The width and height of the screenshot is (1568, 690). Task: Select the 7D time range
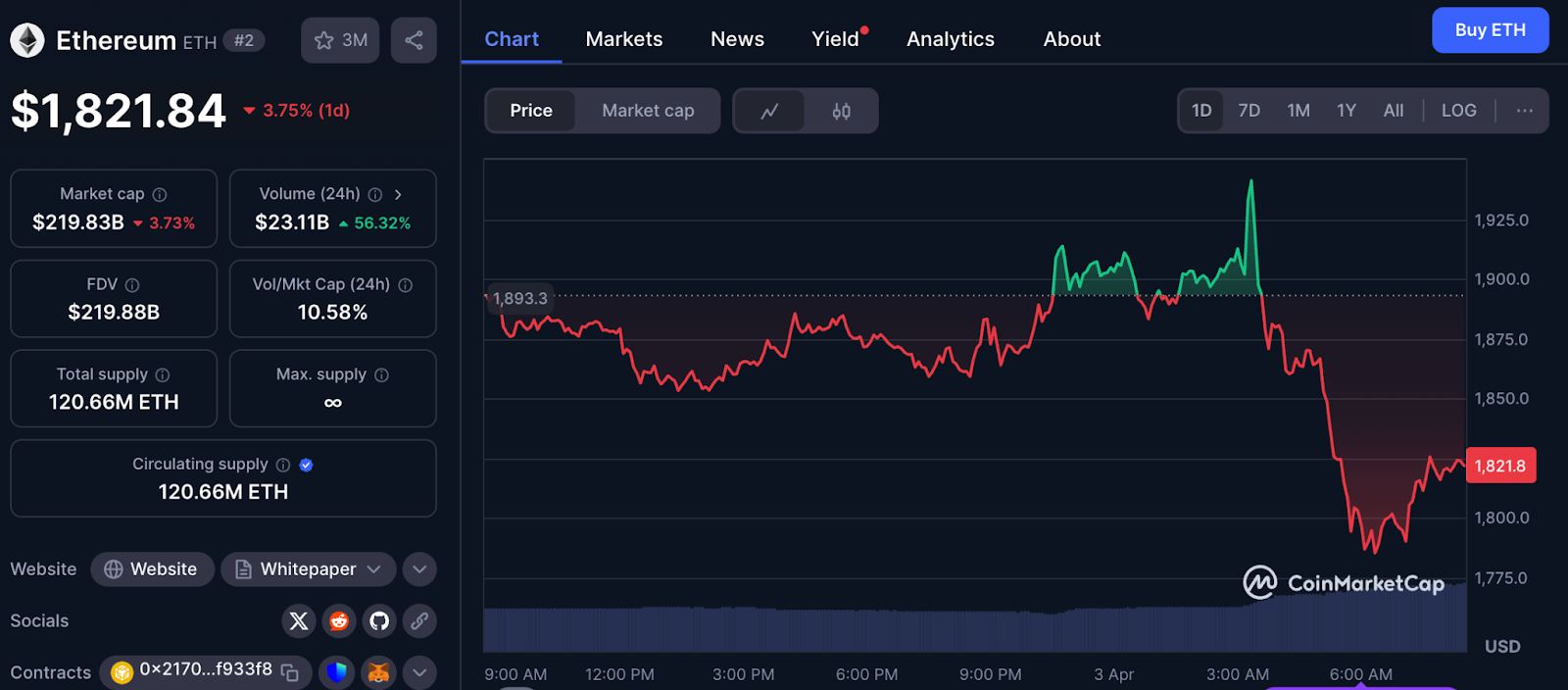click(x=1249, y=111)
